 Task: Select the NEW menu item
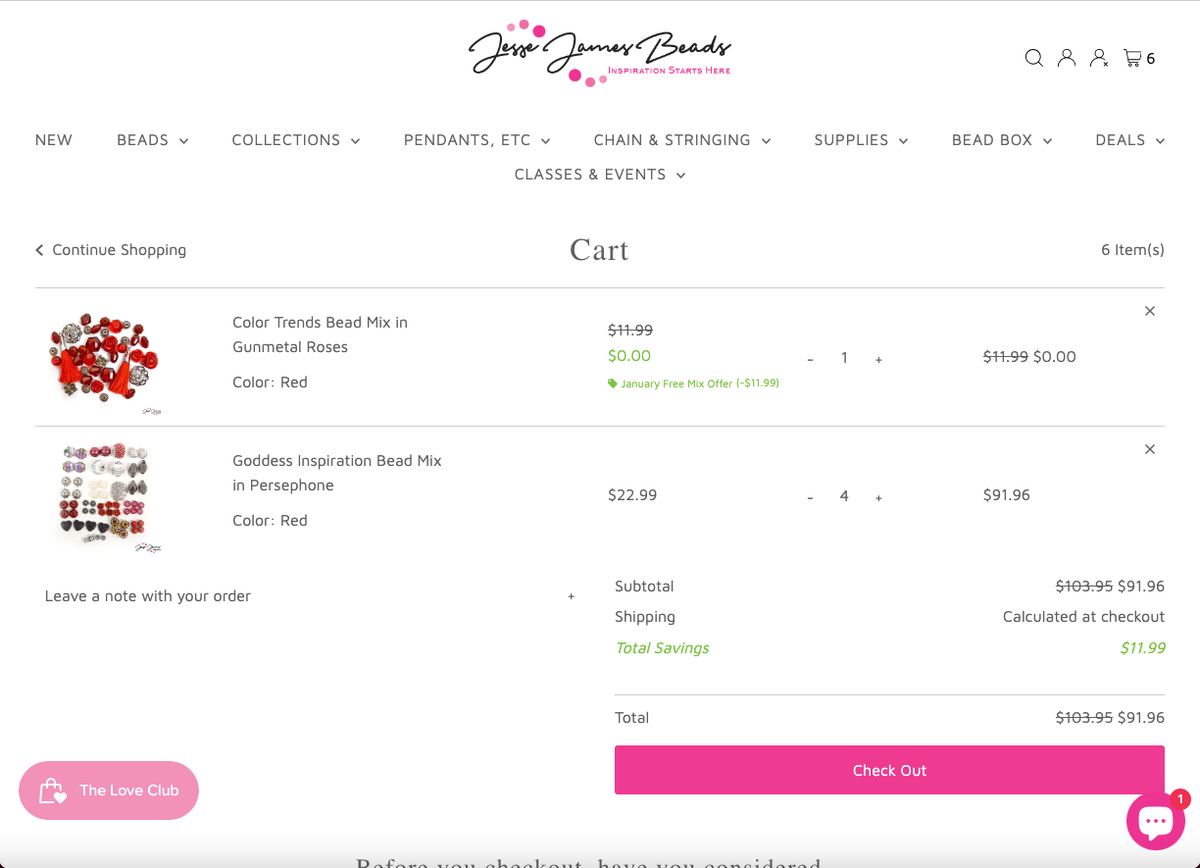[53, 140]
